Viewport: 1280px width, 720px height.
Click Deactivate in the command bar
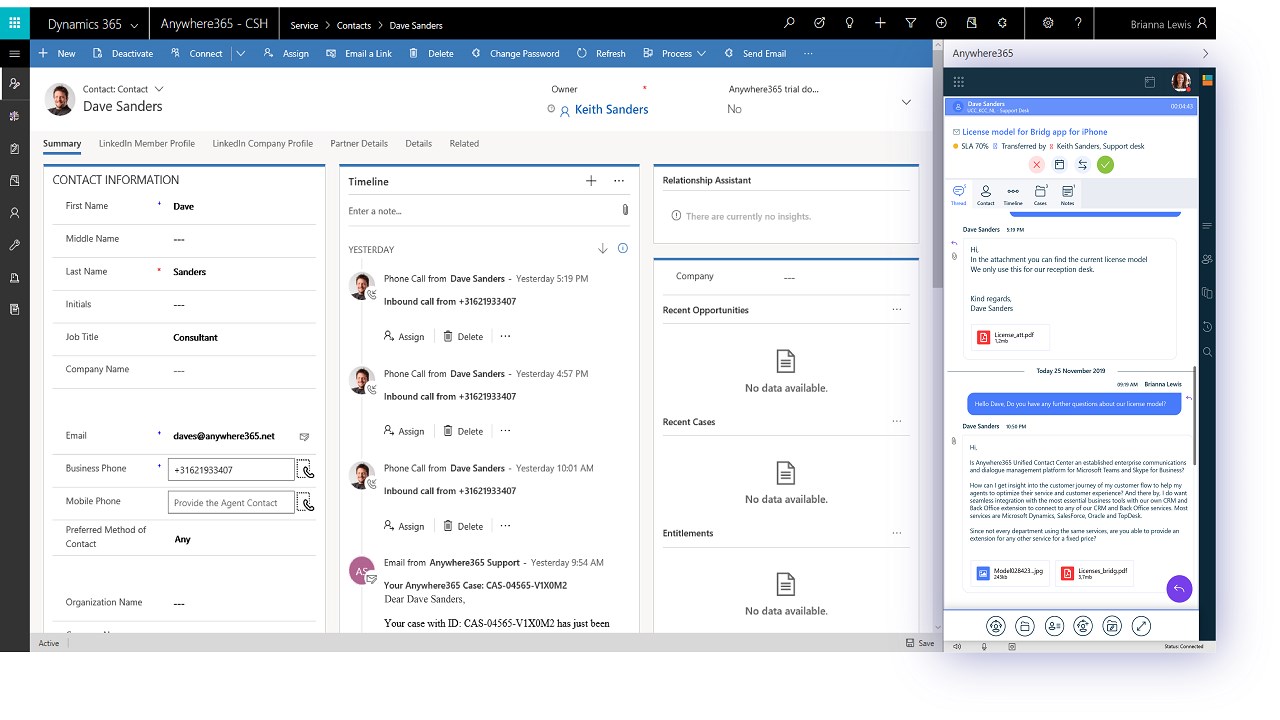point(122,54)
